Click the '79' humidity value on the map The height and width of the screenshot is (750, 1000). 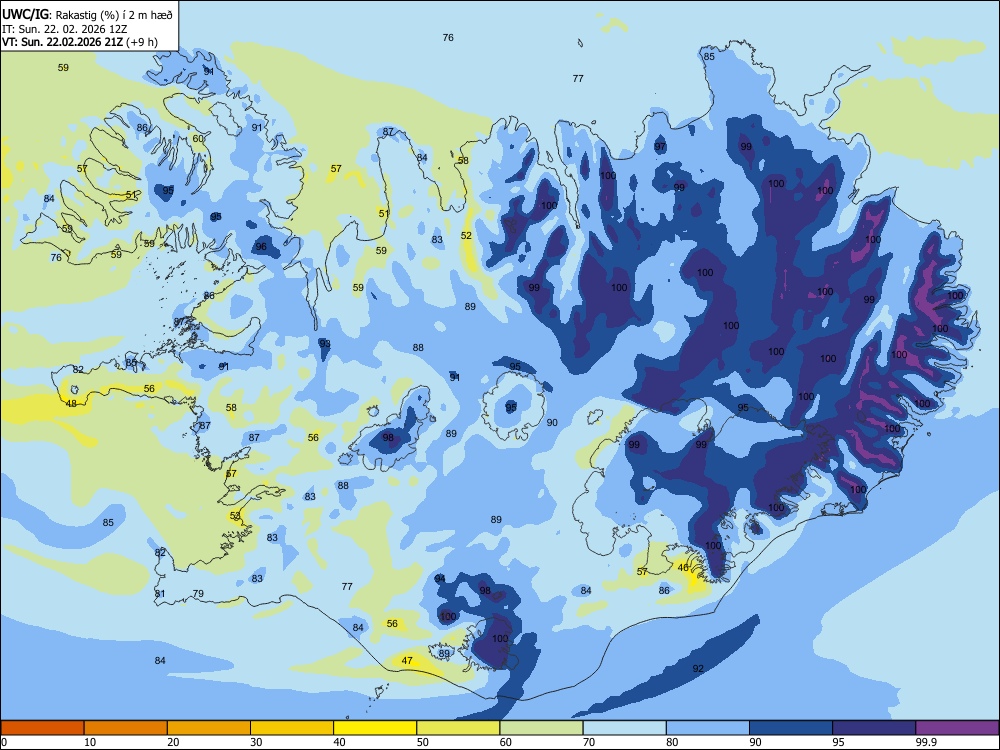(x=198, y=593)
